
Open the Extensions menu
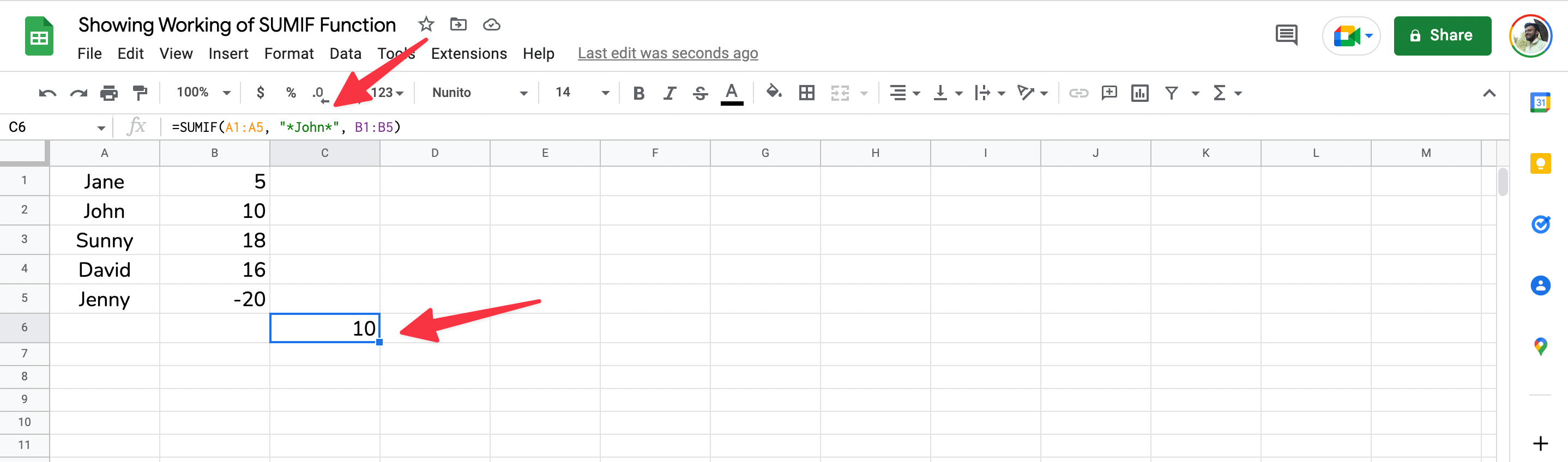click(x=469, y=53)
